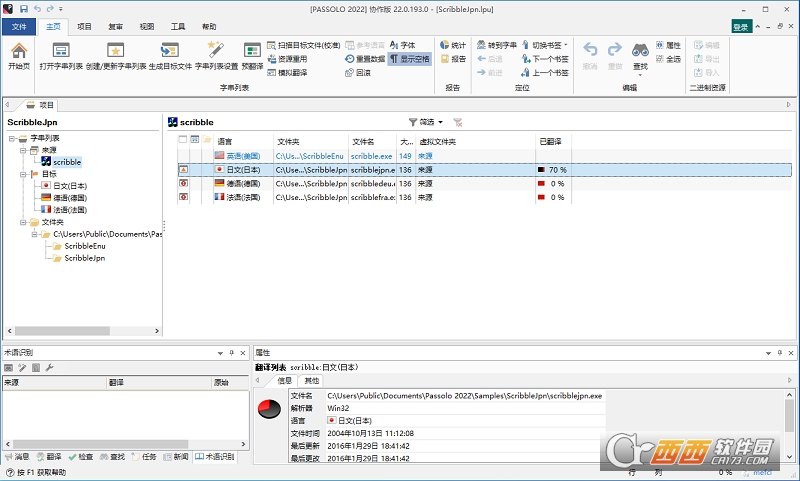800x481 pixels.
Task: Open 打开字串列表 in the ribbon
Action: 61,56
